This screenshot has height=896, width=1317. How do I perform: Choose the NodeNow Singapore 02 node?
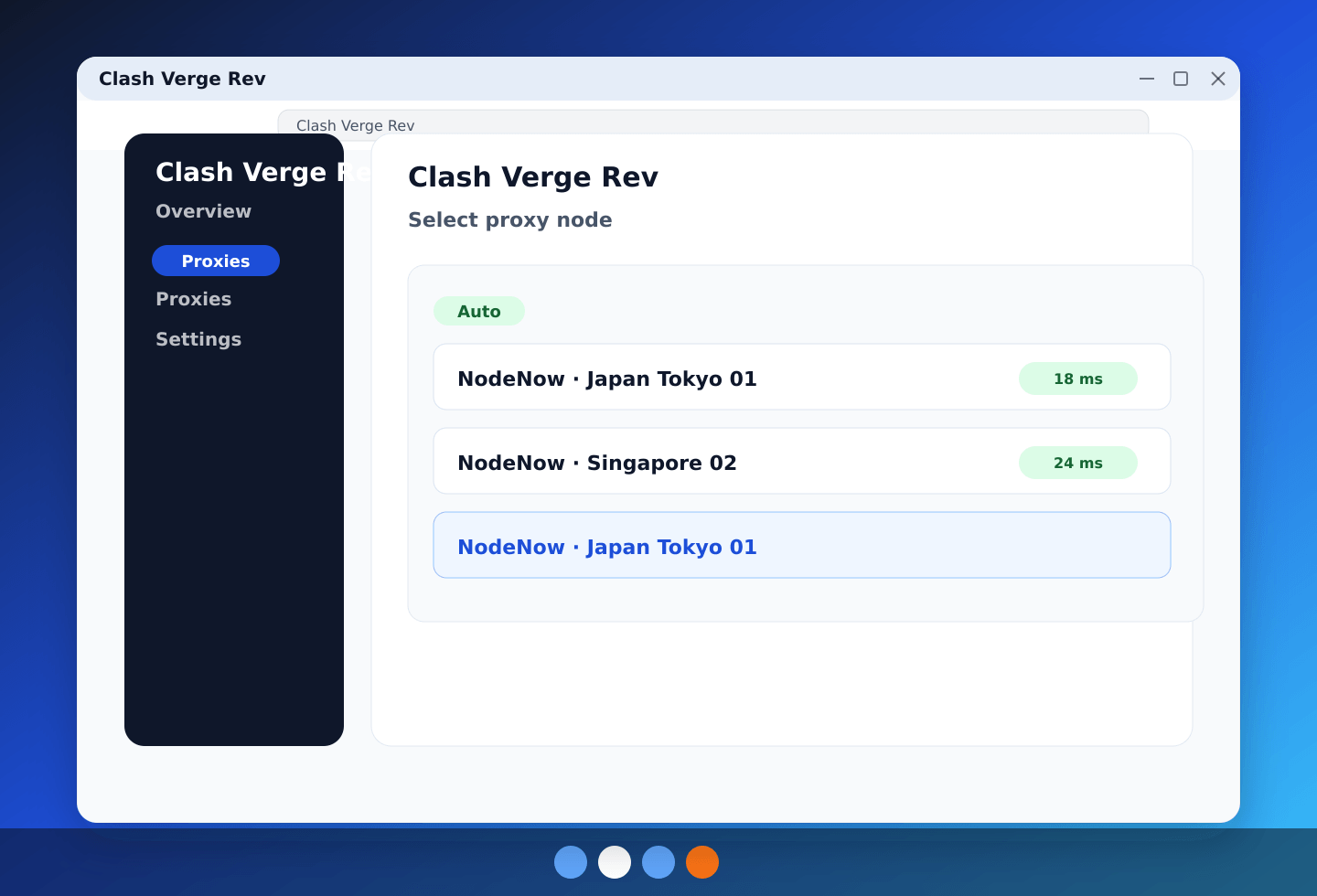tap(802, 461)
